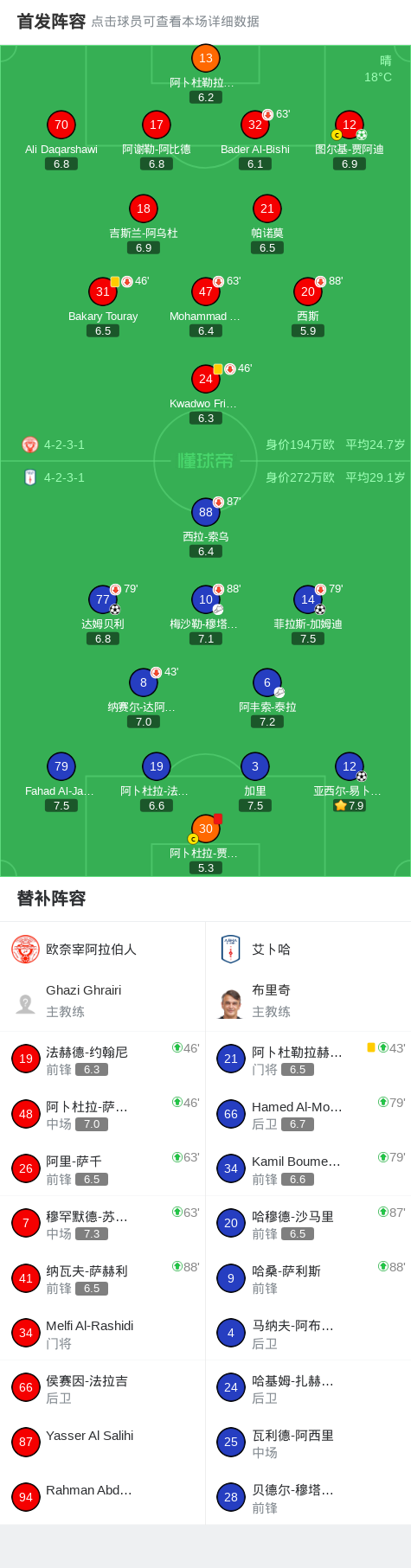
Task: Tap 7.9 star rating of 亚西尔-易卜
Action: [350, 805]
